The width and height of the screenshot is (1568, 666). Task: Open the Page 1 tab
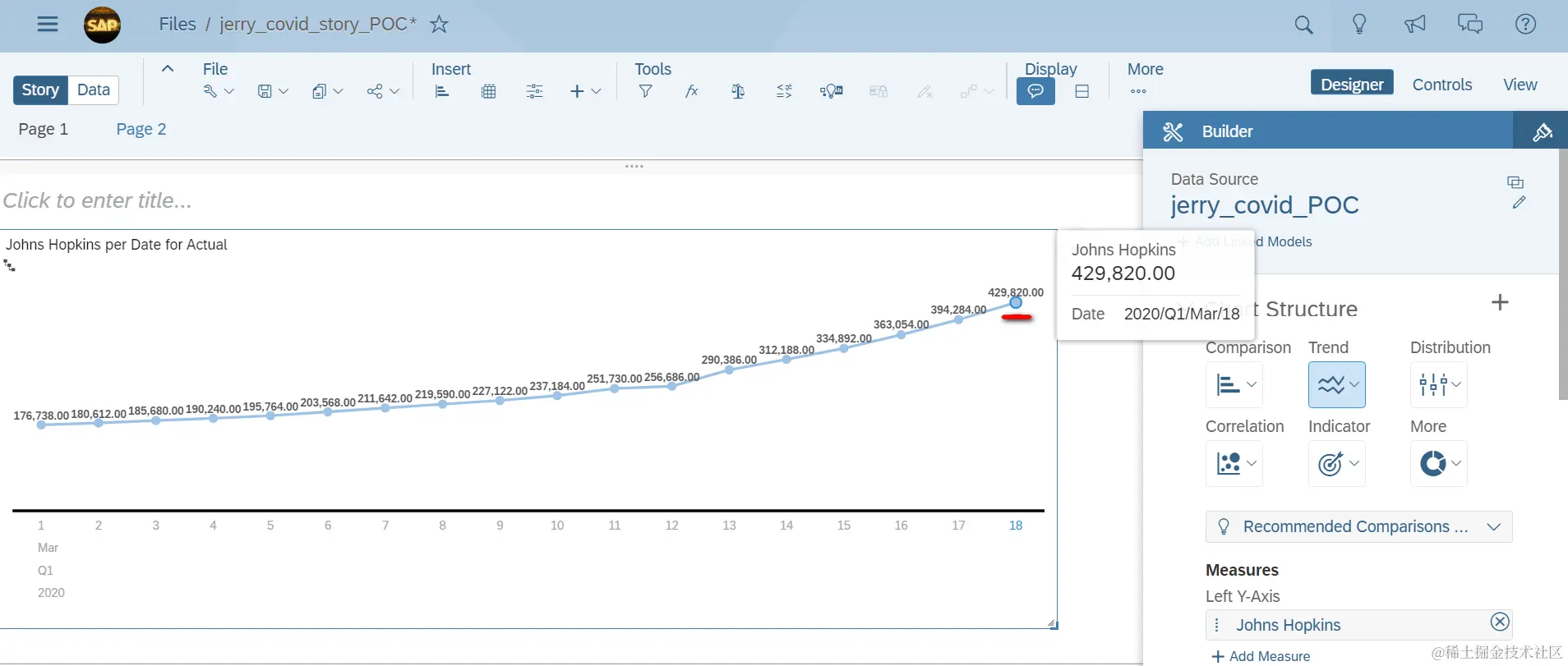click(44, 129)
